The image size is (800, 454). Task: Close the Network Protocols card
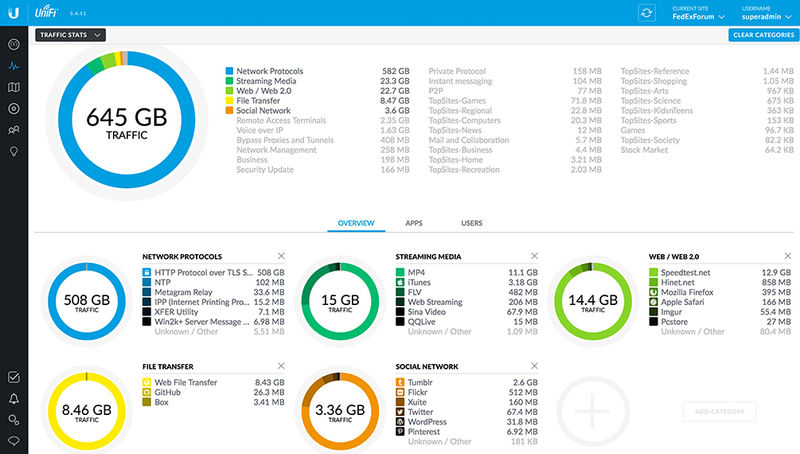tap(281, 256)
